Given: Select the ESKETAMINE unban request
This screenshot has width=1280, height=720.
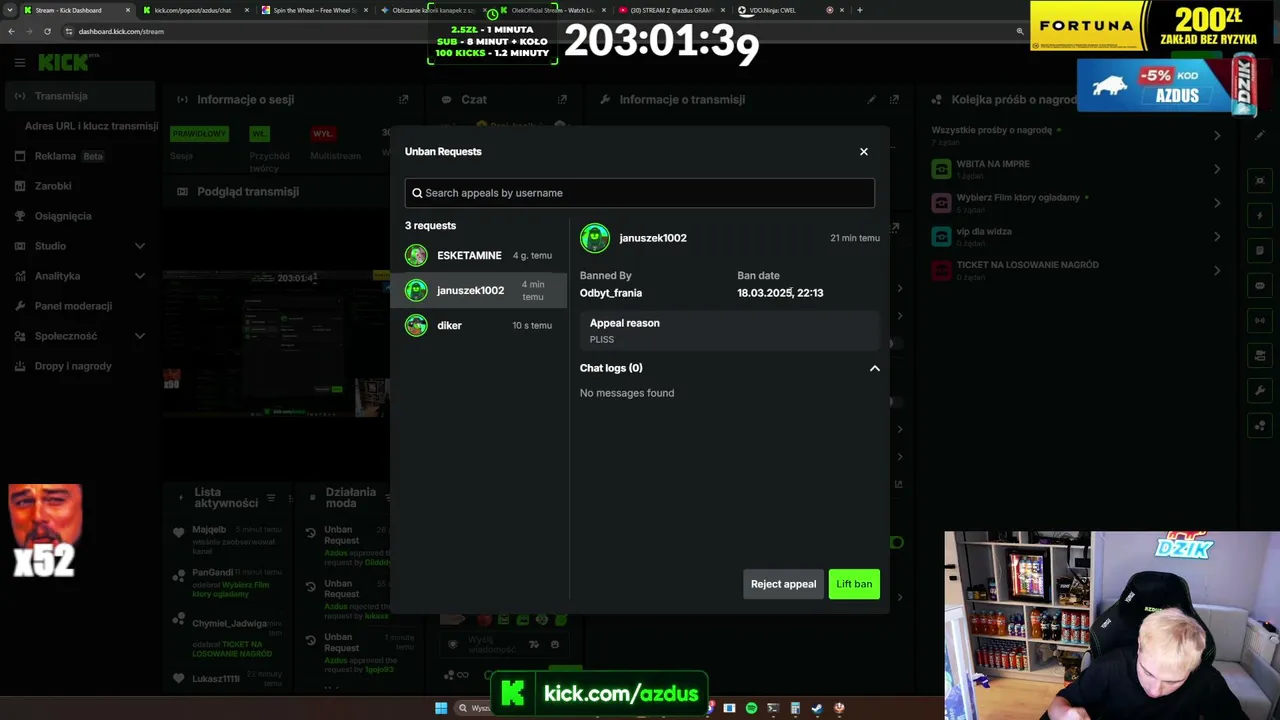Looking at the screenshot, I should tap(479, 255).
